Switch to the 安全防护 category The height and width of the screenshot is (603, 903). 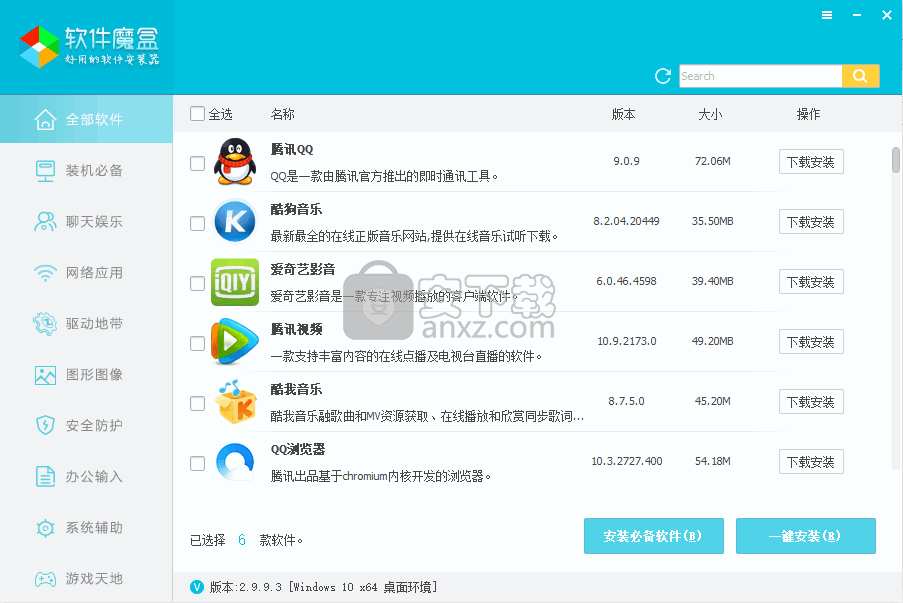click(x=86, y=426)
